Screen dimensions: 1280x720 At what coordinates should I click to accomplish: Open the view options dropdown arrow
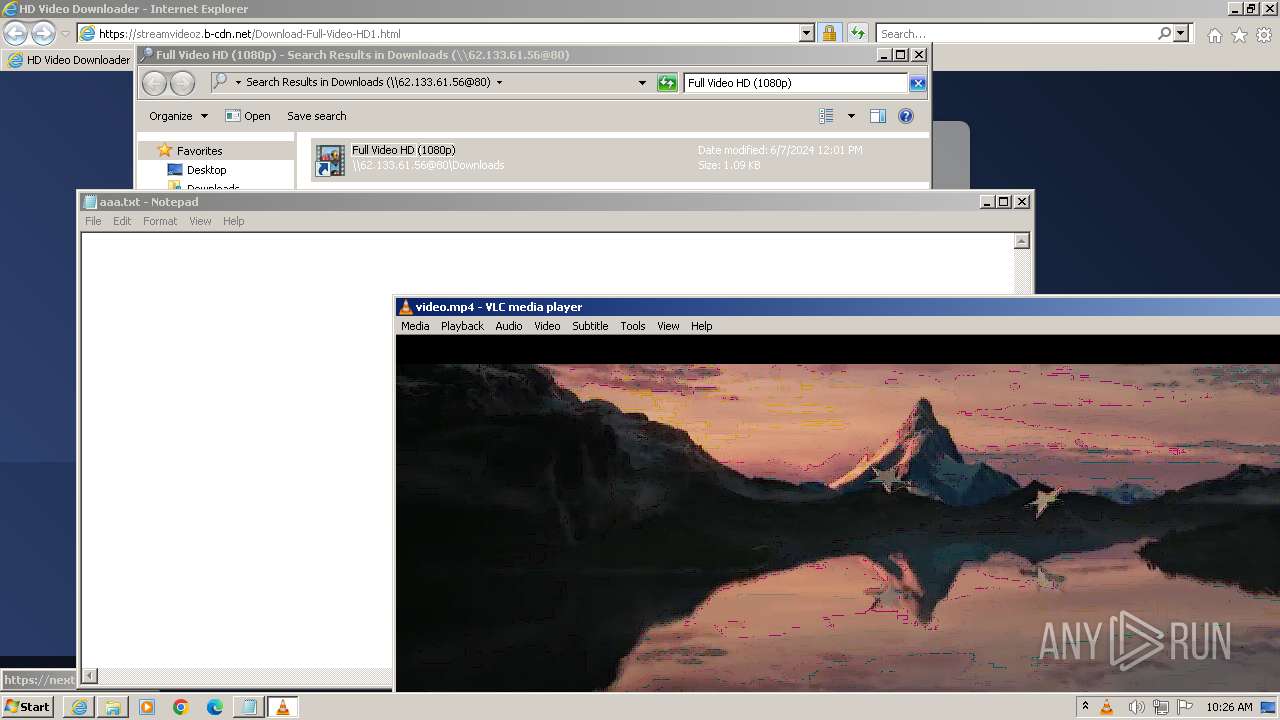tap(851, 116)
